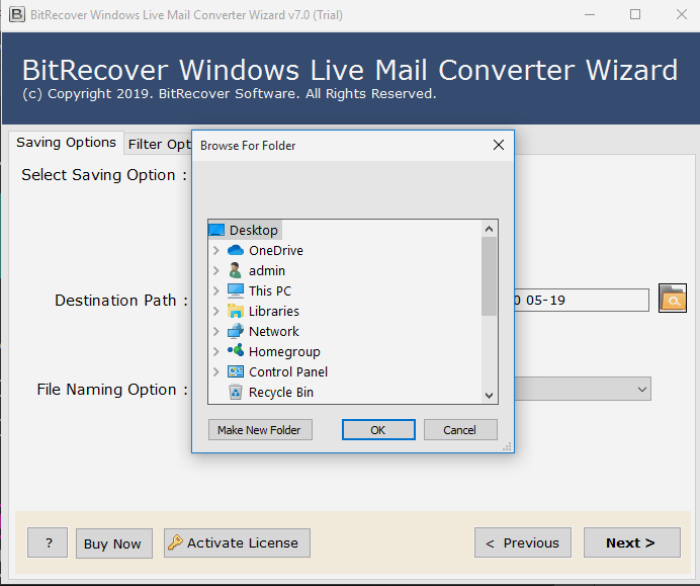Open the File Naming Option dropdown

point(642,389)
